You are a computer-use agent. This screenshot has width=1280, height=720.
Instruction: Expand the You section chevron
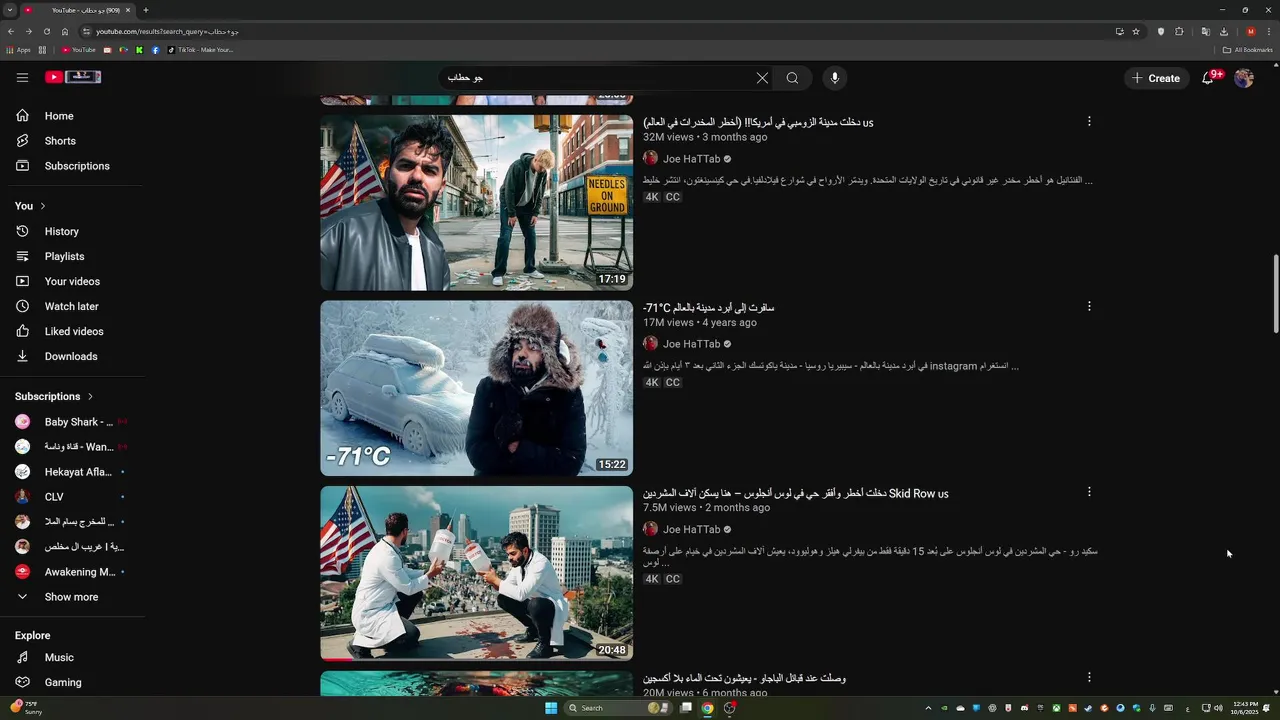pos(42,206)
